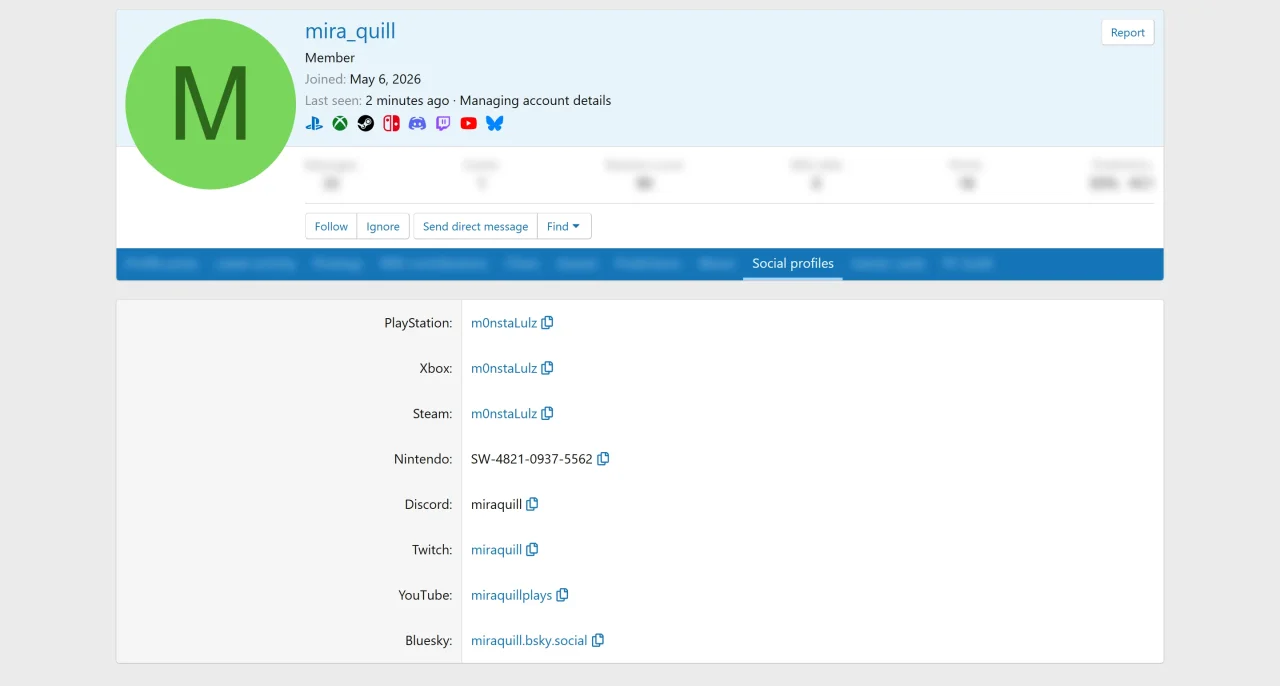This screenshot has width=1280, height=686.
Task: Click the YouTube icon in profile header
Action: (x=469, y=123)
